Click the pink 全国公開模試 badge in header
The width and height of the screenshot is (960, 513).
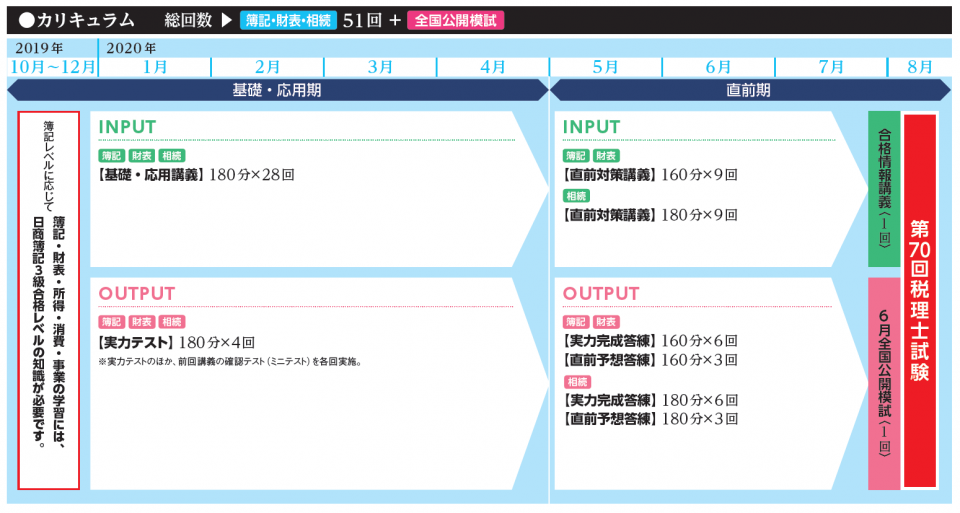(x=455, y=19)
